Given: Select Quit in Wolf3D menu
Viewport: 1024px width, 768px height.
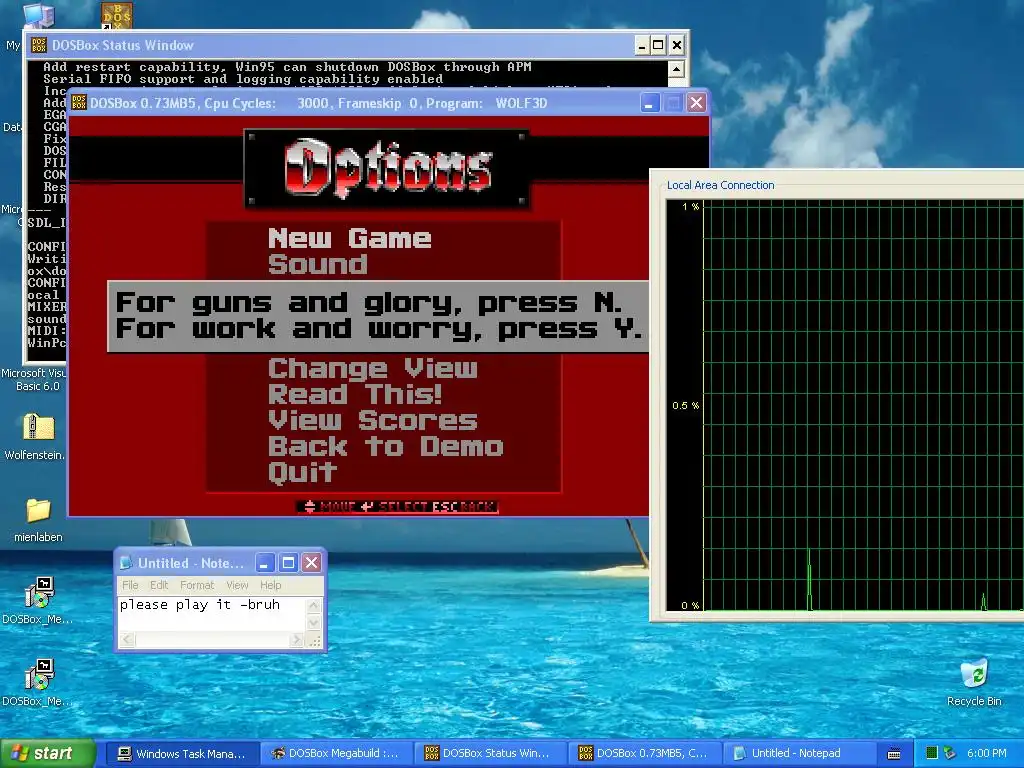Looking at the screenshot, I should pyautogui.click(x=302, y=473).
